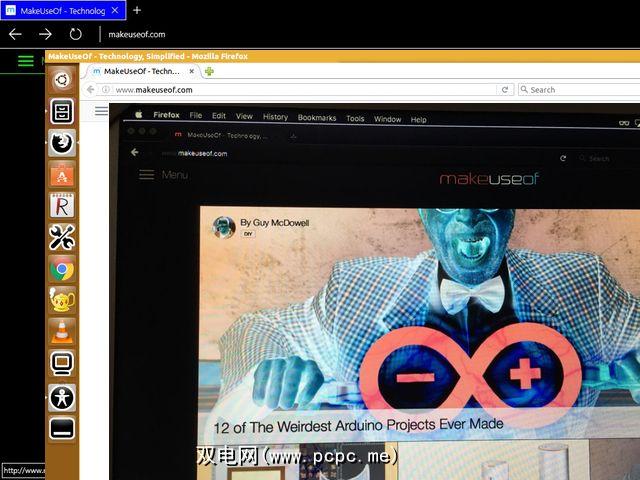The width and height of the screenshot is (640, 480).
Task: Click the DIY category tag
Action: [248, 234]
